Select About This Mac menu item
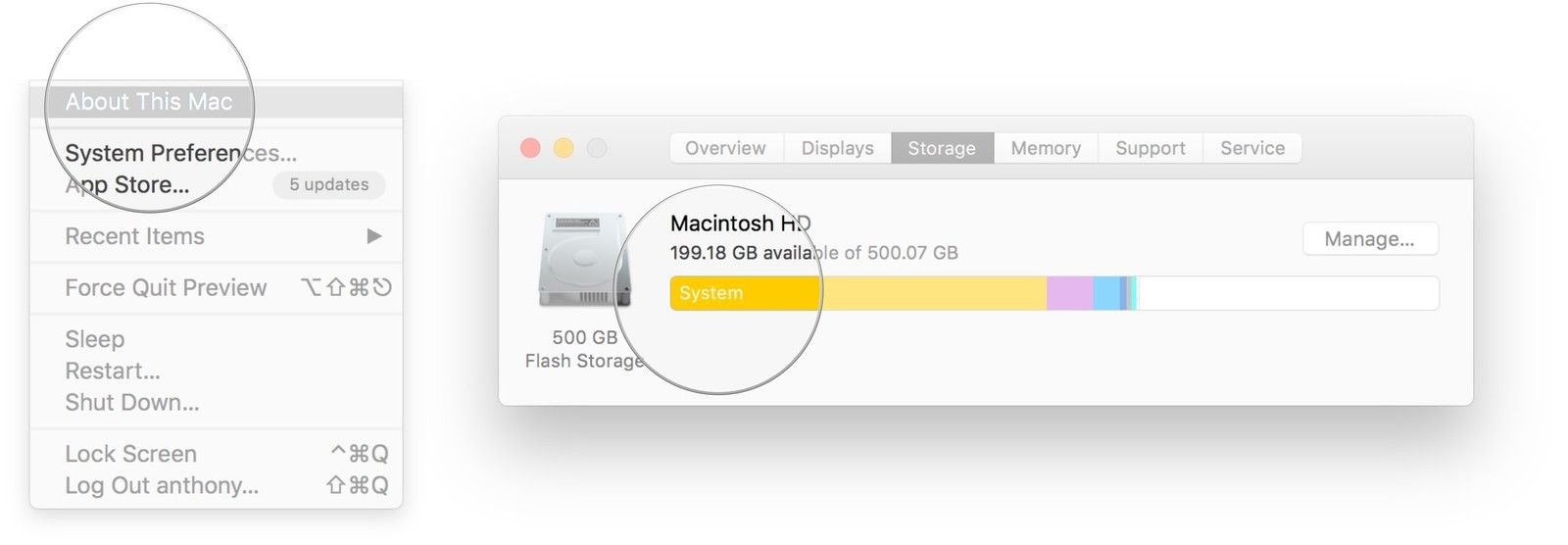This screenshot has width=1568, height=545. [x=149, y=102]
